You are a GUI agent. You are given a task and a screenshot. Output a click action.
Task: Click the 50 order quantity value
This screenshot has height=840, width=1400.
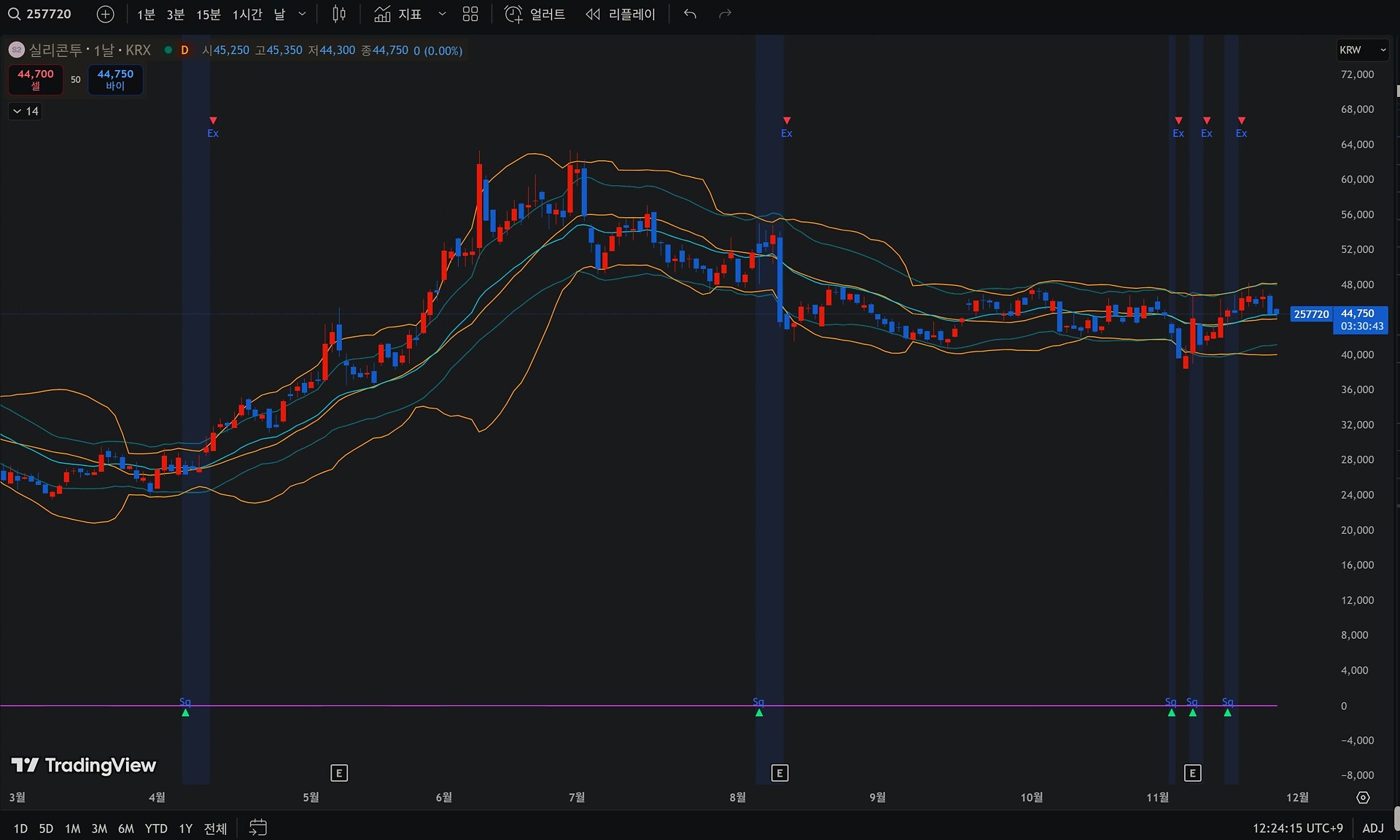point(76,79)
